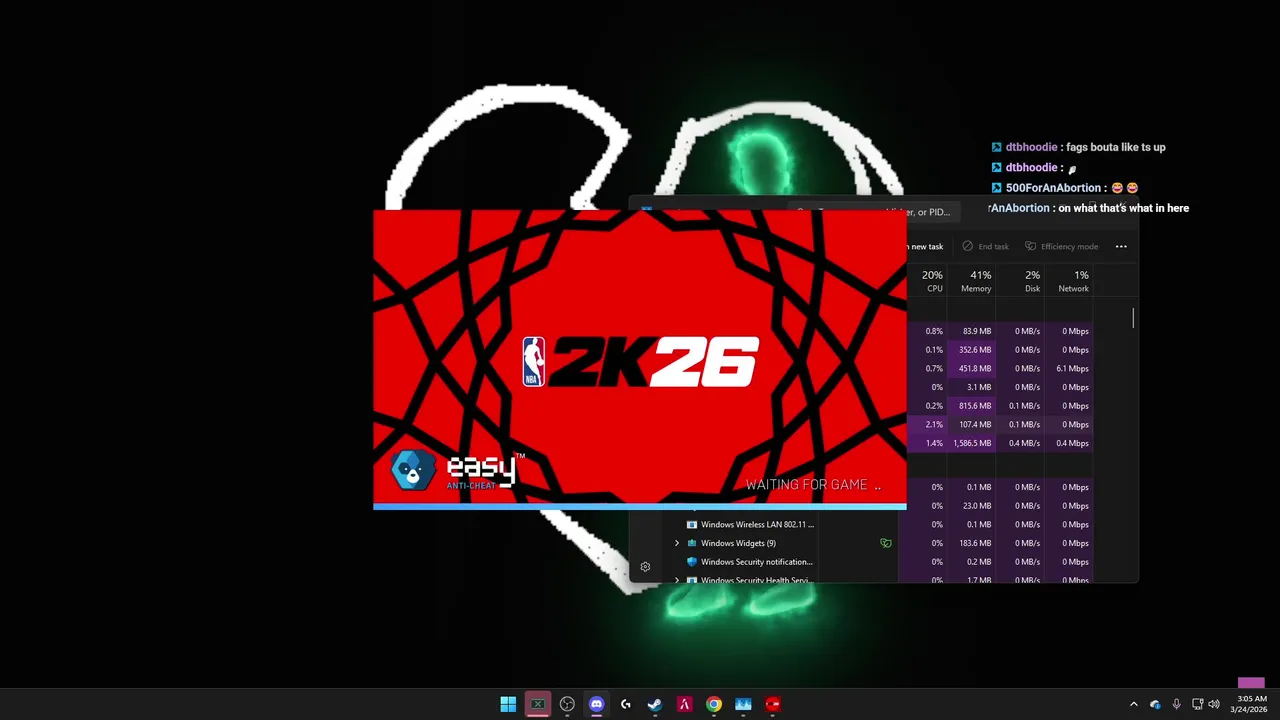
Task: Click Efficiency mode in Task Manager
Action: tap(1061, 246)
